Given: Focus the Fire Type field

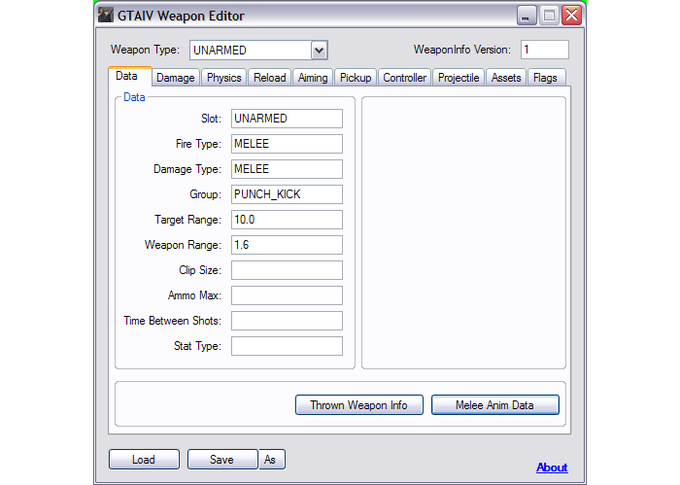Looking at the screenshot, I should click(287, 144).
